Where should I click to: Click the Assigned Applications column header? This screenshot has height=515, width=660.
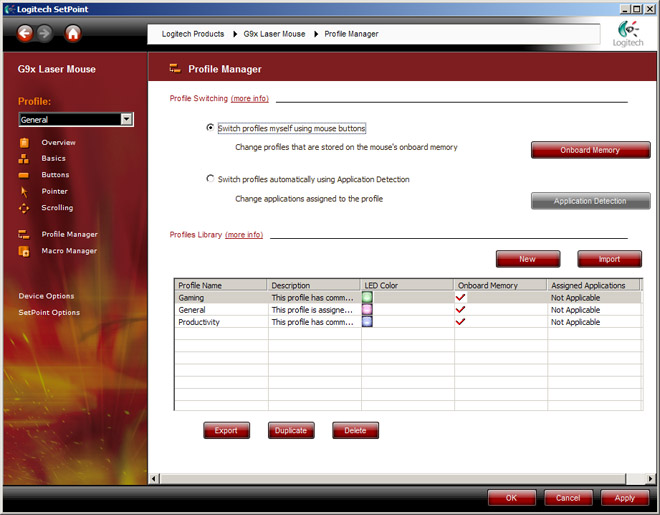click(x=594, y=285)
